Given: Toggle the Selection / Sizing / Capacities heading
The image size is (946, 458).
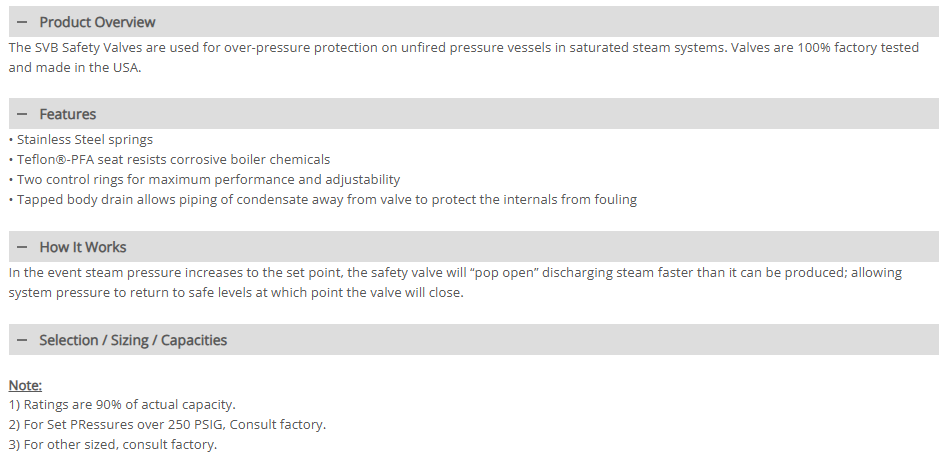Looking at the screenshot, I should pyautogui.click(x=133, y=340).
